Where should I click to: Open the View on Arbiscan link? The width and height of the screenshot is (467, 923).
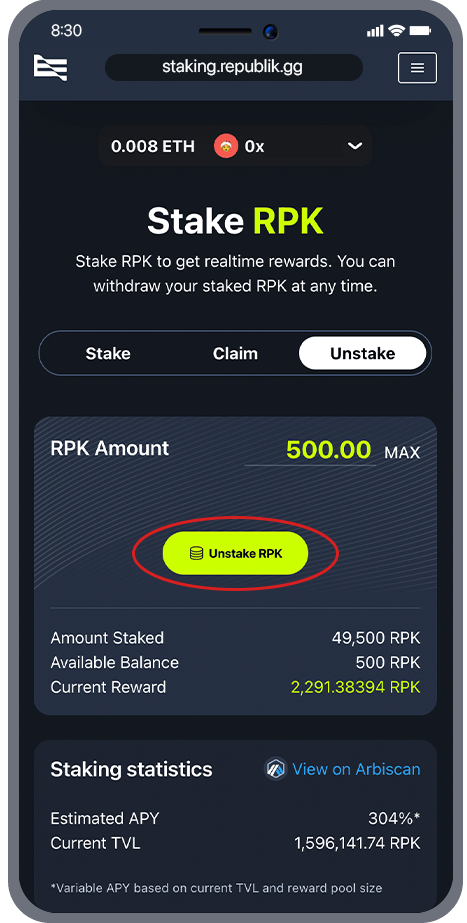coord(356,769)
